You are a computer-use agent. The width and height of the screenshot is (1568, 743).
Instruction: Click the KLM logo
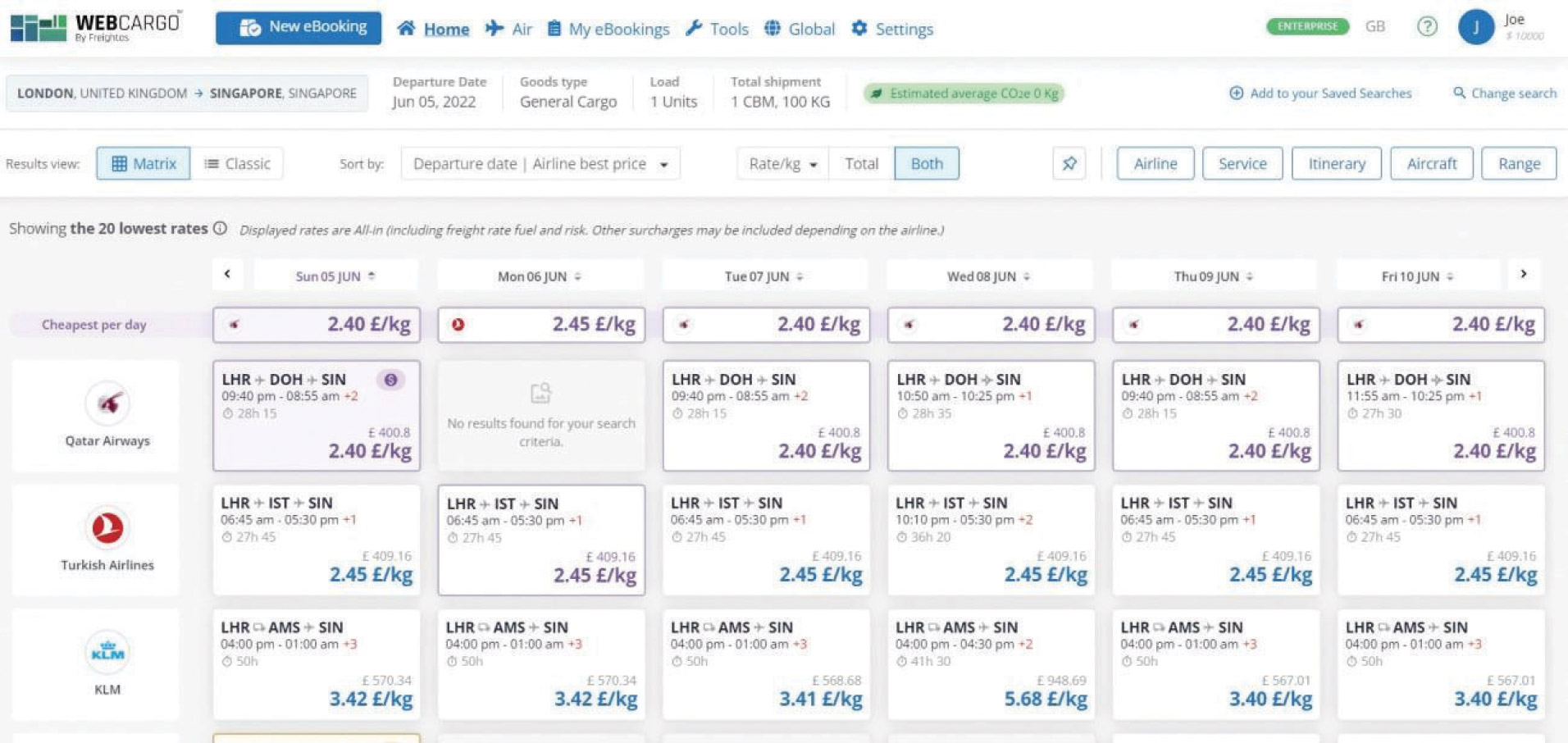(x=107, y=652)
